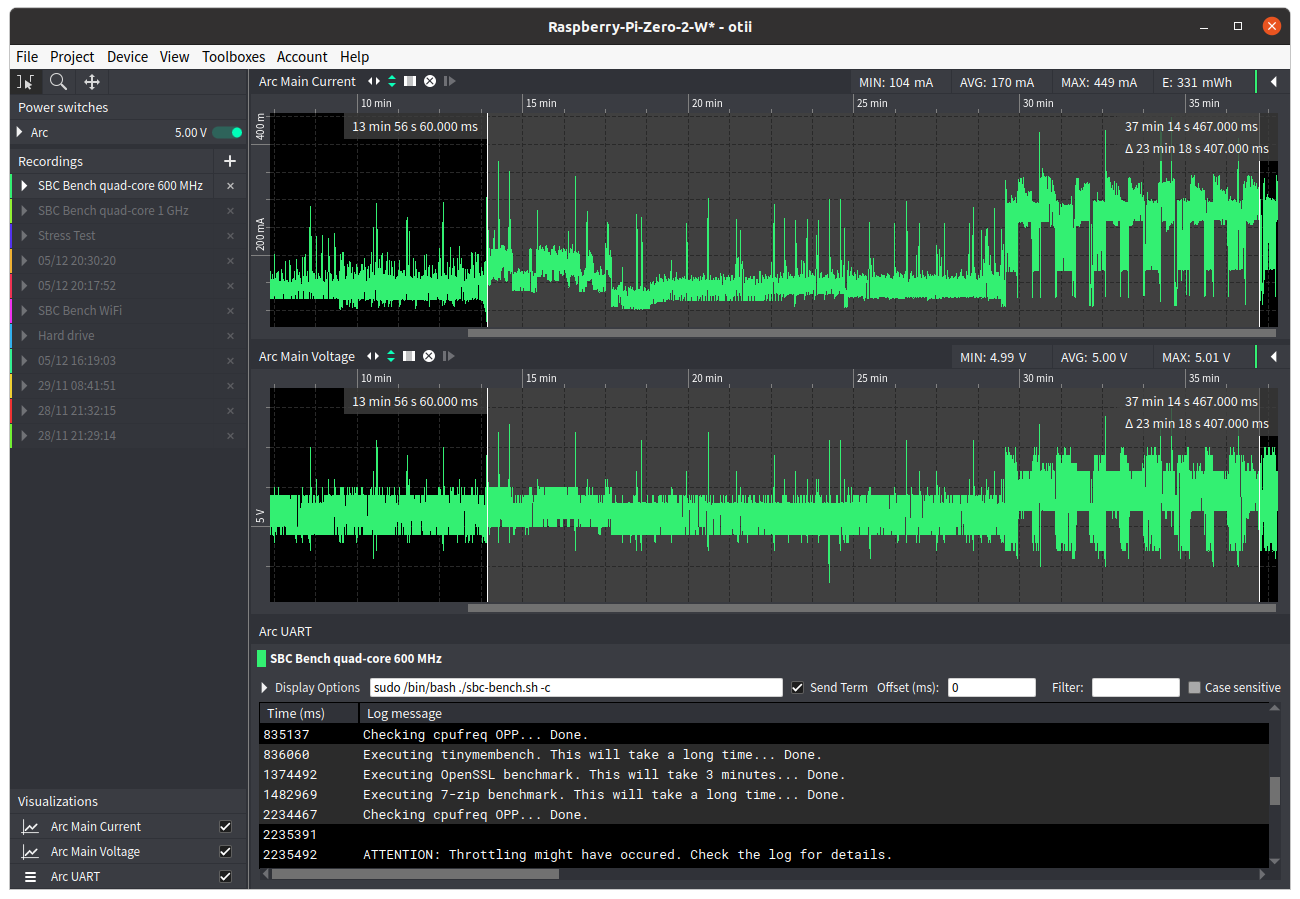Image resolution: width=1300 pixels, height=899 pixels.
Task: Activate the selection cursor tool
Action: point(26,82)
